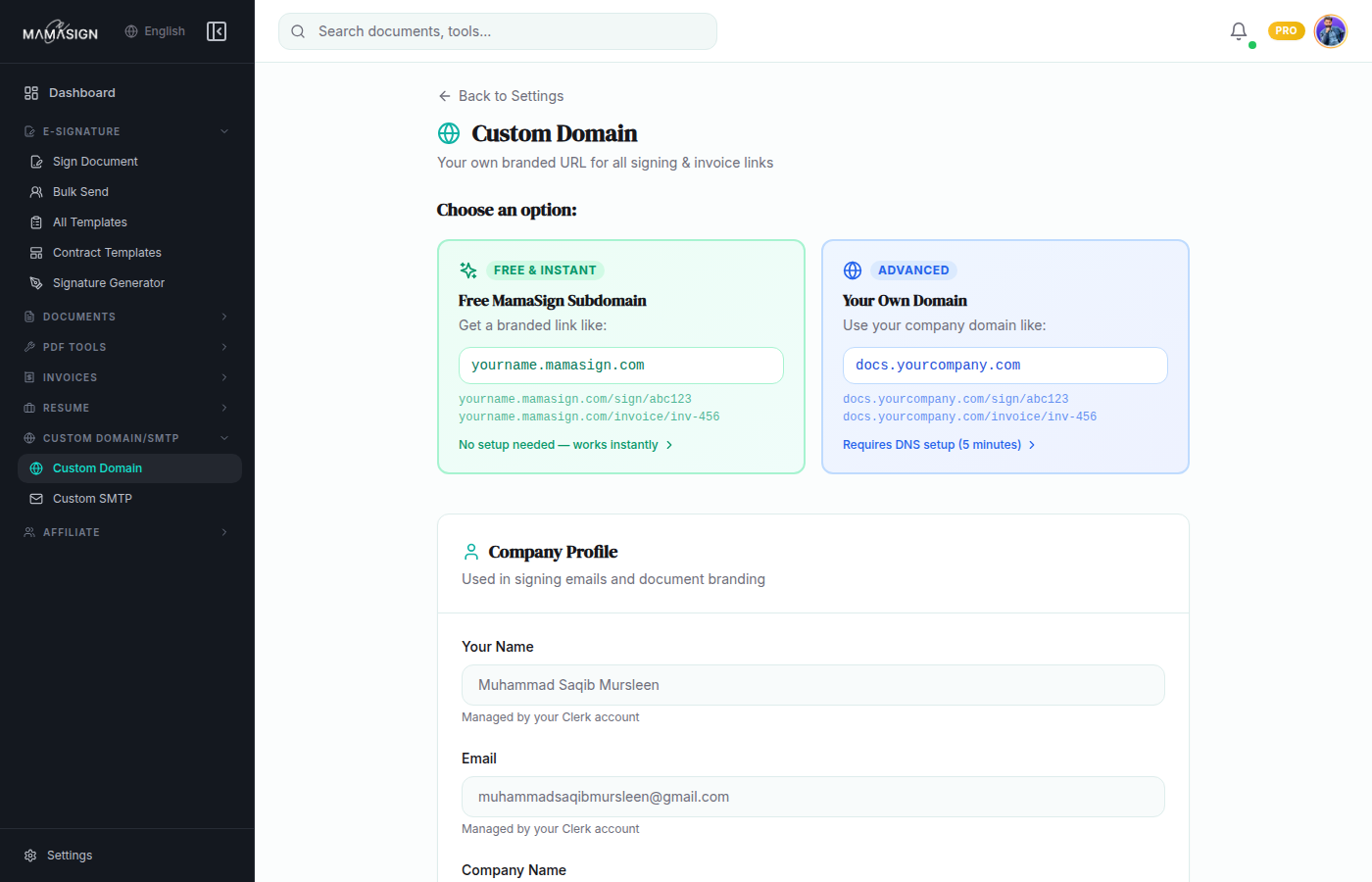Collapse the Custom Domain/SMTP section

(127, 438)
